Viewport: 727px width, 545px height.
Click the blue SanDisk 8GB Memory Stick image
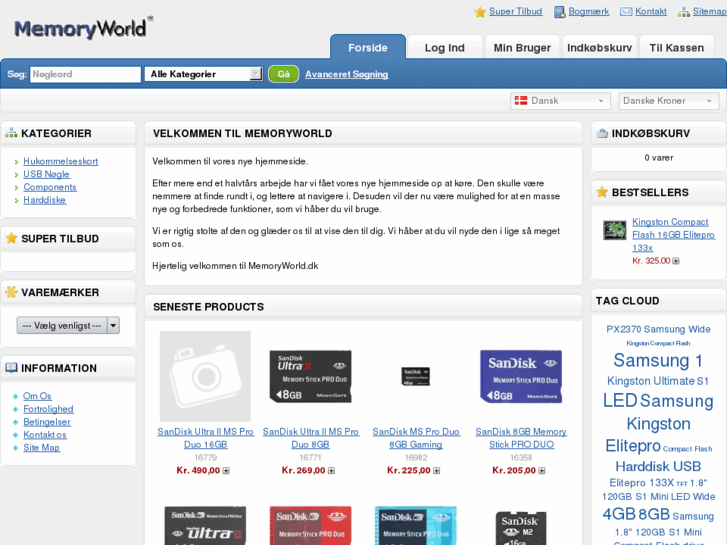coord(521,376)
